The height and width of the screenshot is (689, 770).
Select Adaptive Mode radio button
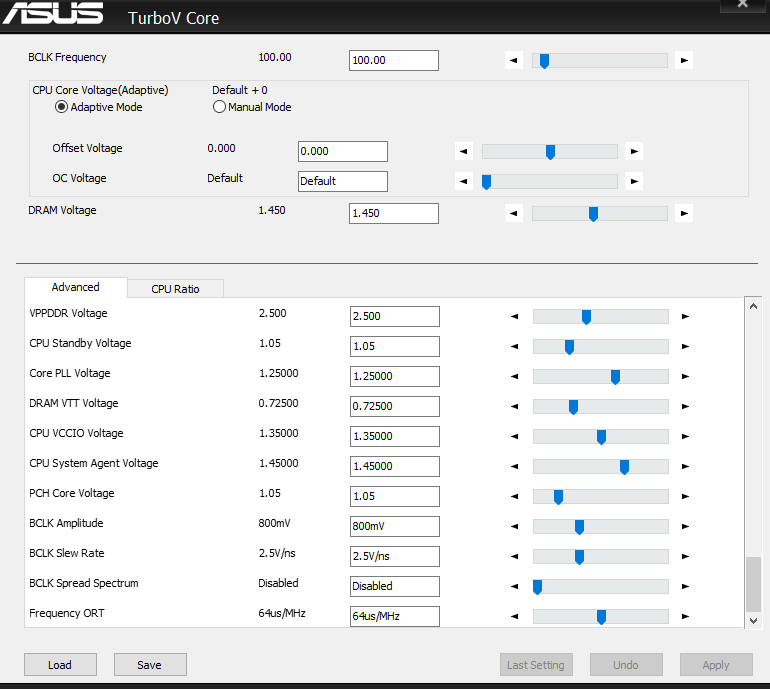61,107
